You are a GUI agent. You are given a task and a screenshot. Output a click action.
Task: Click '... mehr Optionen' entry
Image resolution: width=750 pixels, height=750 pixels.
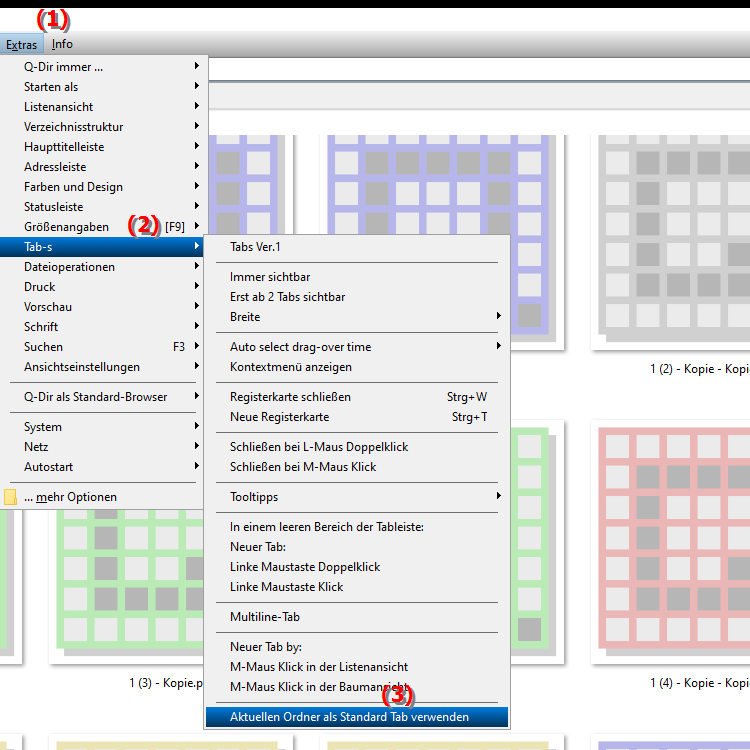[x=103, y=497]
